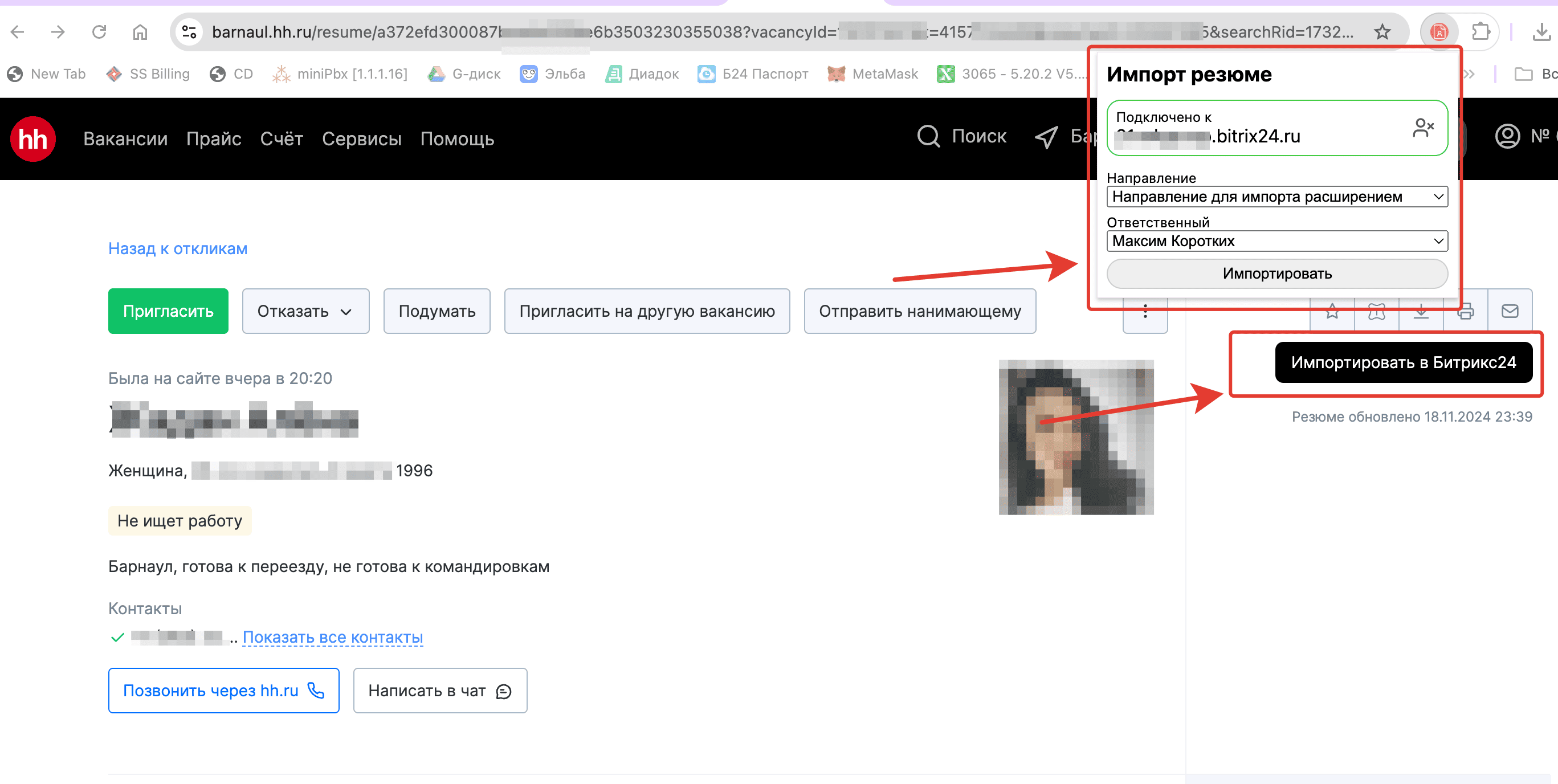Click the candidate photo thumbnail
The image size is (1558, 784).
click(1076, 438)
